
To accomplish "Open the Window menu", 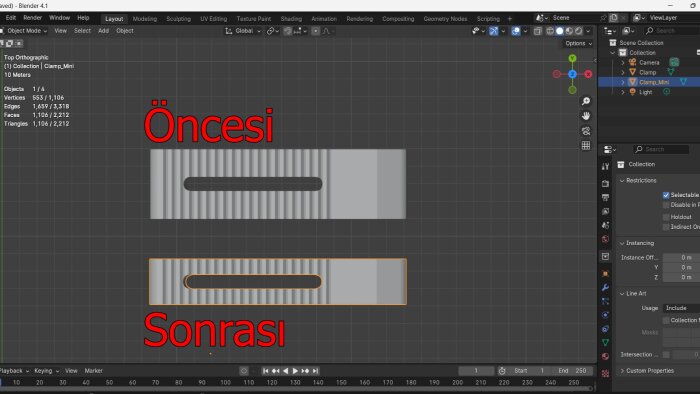I will [x=59, y=18].
